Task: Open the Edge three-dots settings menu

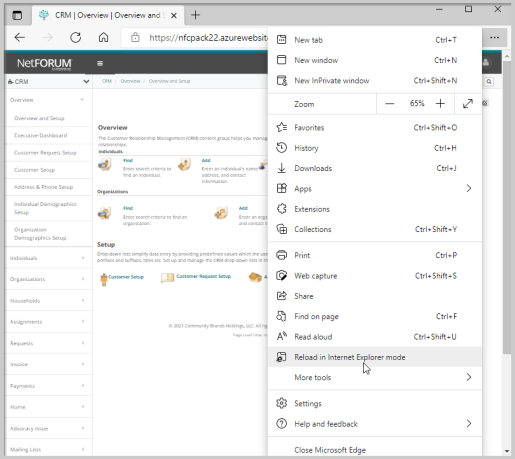Action: [x=494, y=38]
